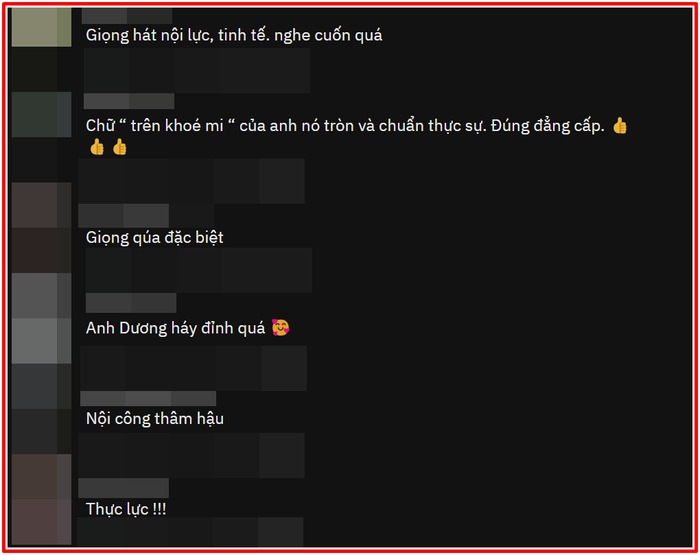Select the comment text "Nội công thâm hậu"
The height and width of the screenshot is (555, 700).
[x=155, y=419]
